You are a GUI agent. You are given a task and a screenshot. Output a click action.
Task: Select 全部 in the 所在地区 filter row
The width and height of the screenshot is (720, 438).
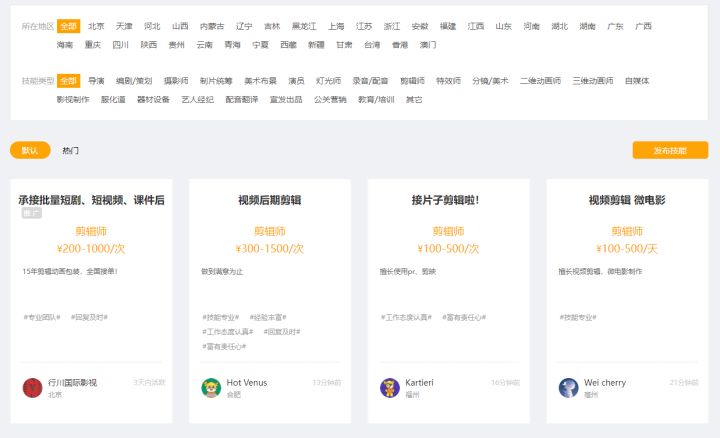click(x=68, y=26)
